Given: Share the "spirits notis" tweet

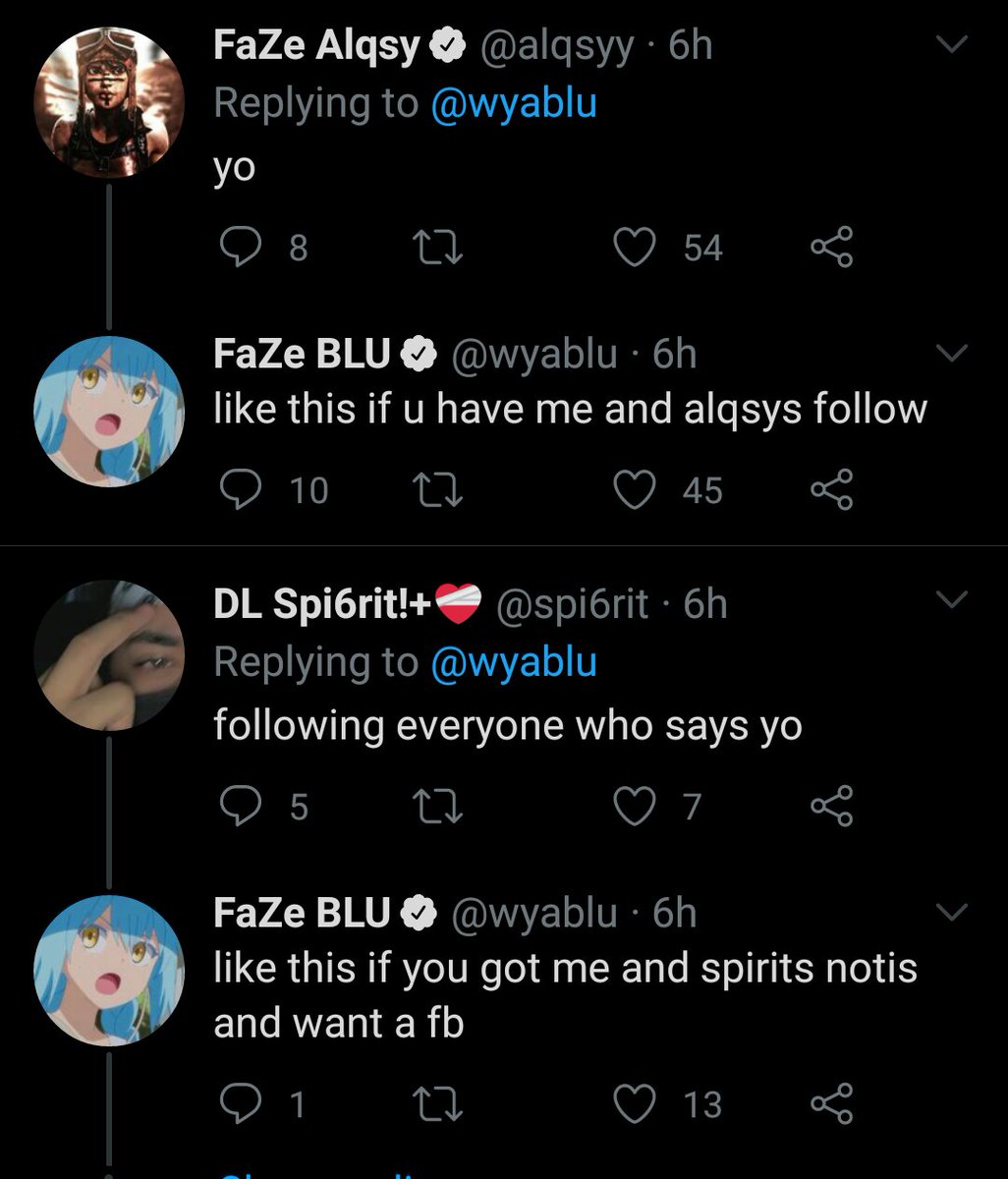Looking at the screenshot, I should (832, 1104).
